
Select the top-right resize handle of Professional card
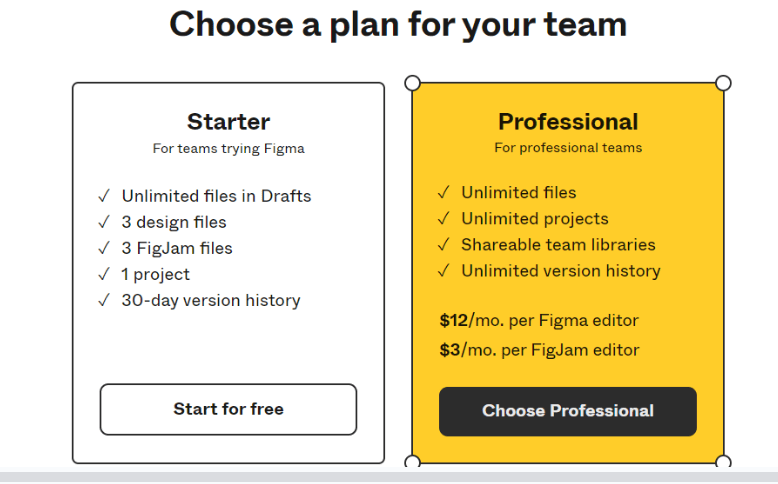[723, 83]
